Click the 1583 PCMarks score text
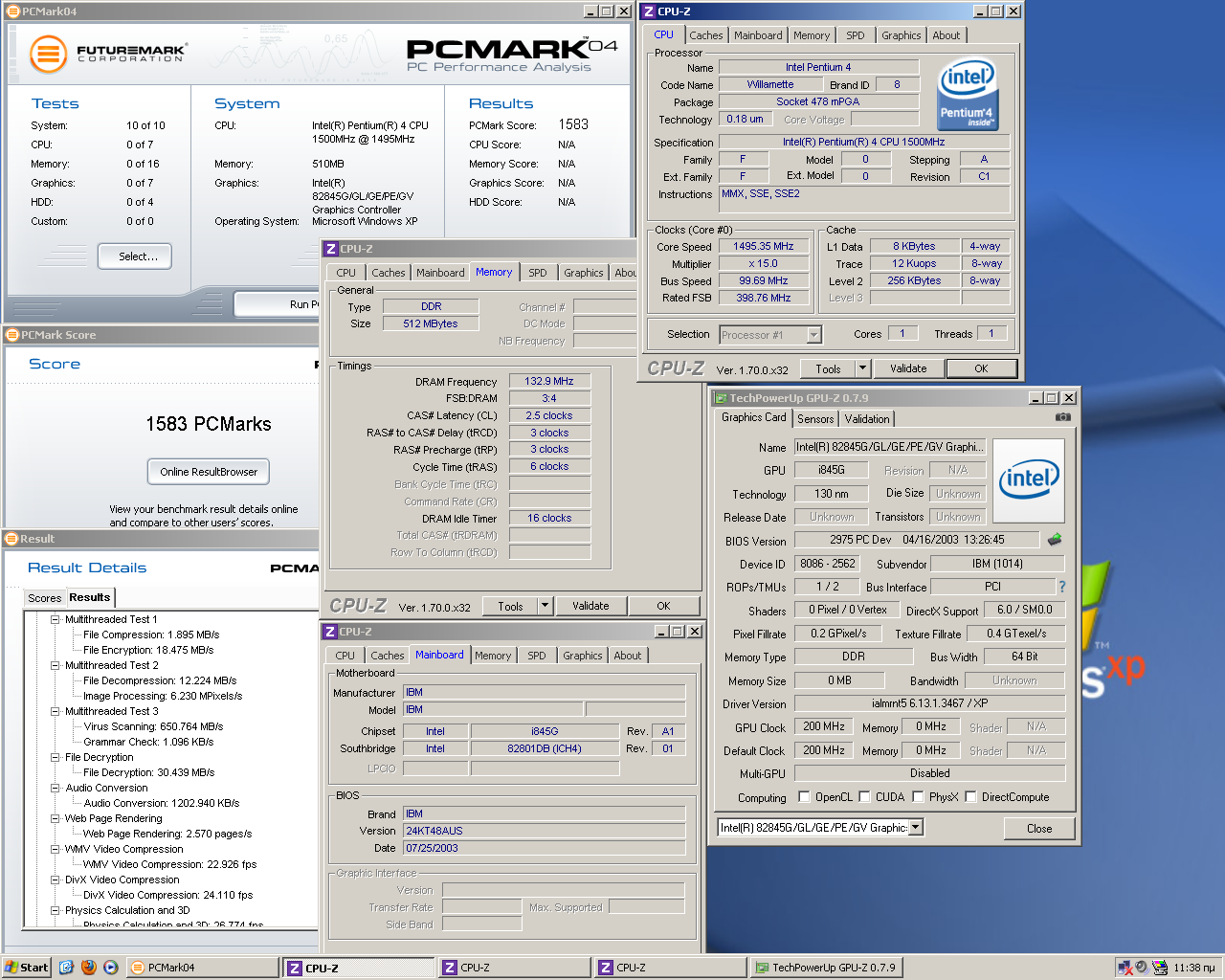 209,424
